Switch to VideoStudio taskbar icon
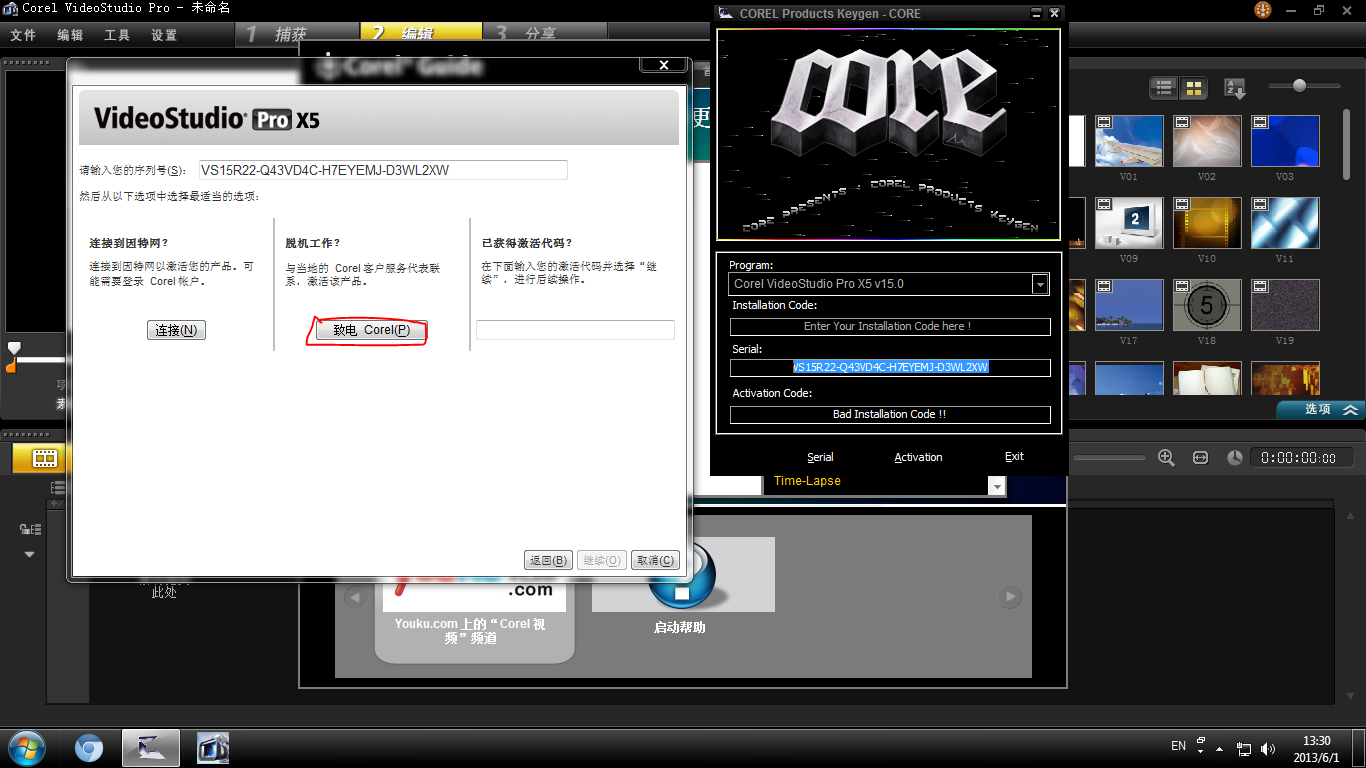1366x768 pixels. pyautogui.click(x=213, y=747)
